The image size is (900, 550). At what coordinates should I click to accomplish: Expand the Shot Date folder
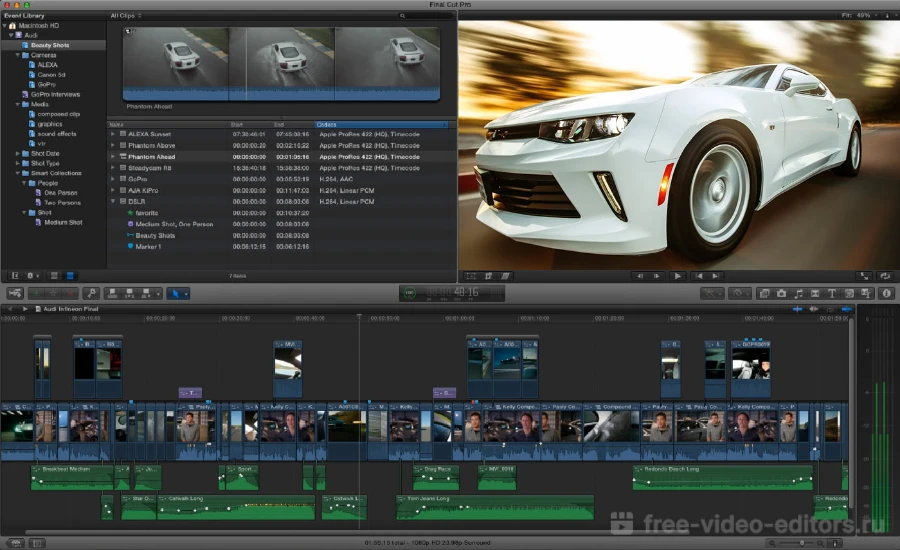pyautogui.click(x=18, y=154)
